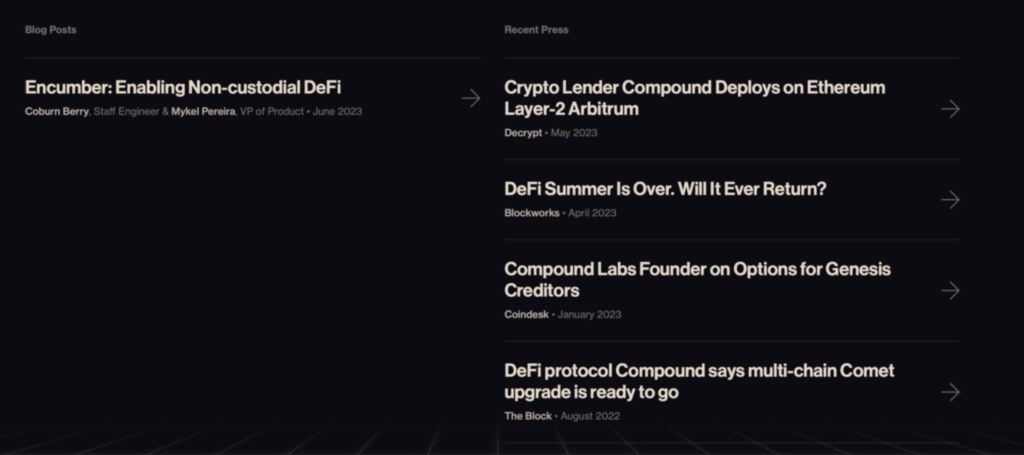Click arrow next to Arbitrum deployment article
Image resolution: width=1024 pixels, height=455 pixels.
pyautogui.click(x=950, y=108)
